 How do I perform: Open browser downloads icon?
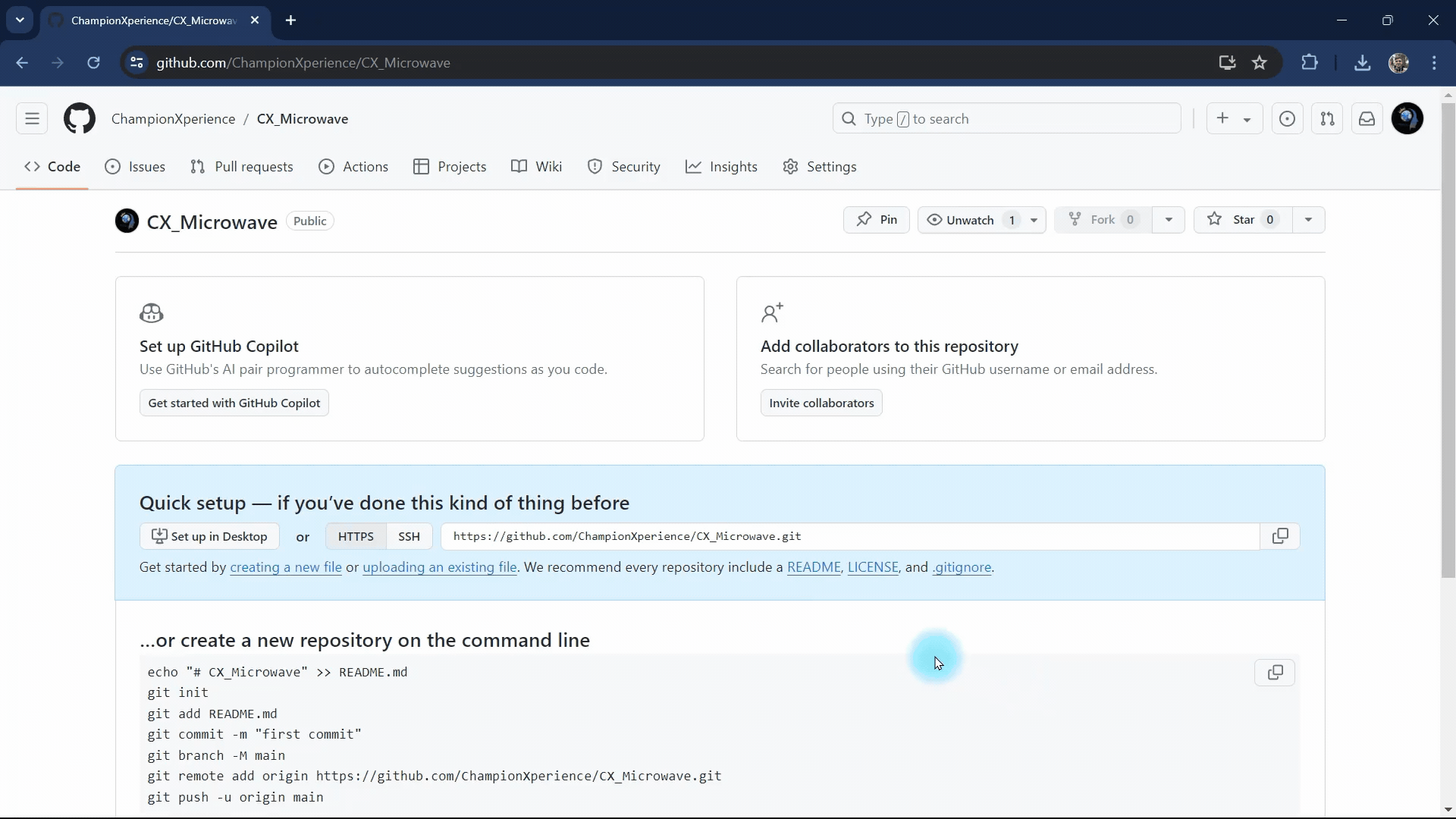click(1363, 63)
